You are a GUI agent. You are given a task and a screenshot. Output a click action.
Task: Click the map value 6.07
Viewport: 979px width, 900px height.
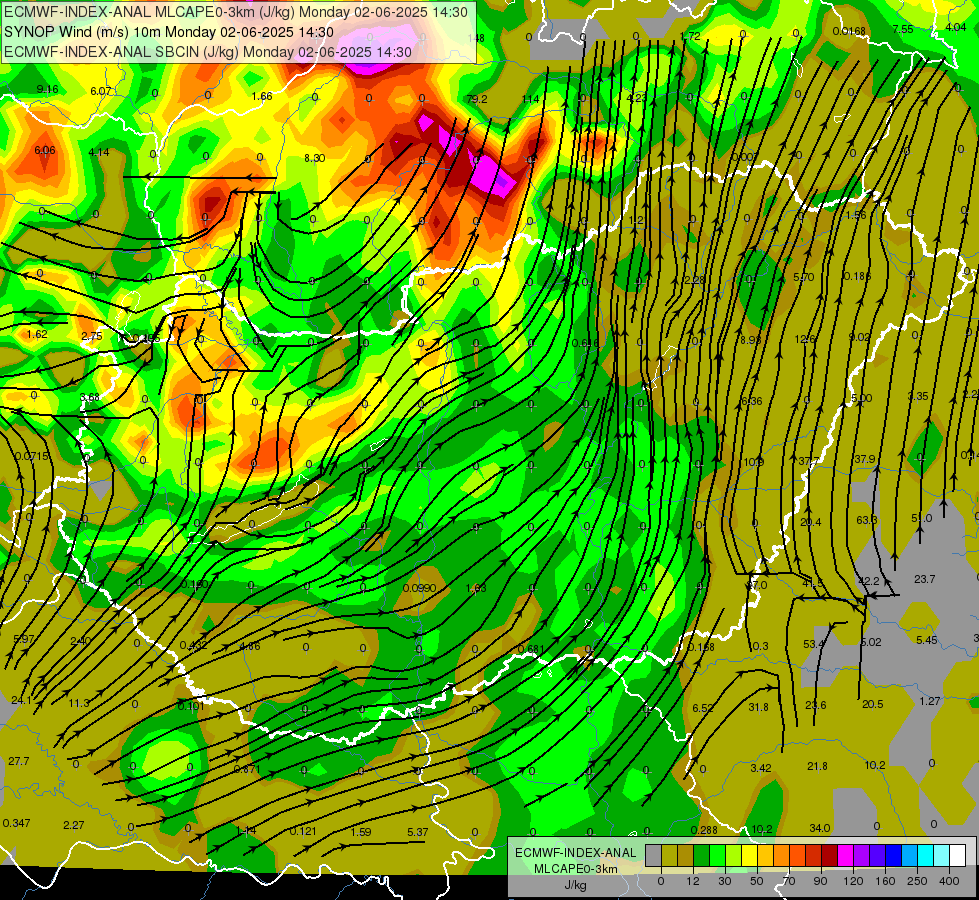click(x=101, y=91)
